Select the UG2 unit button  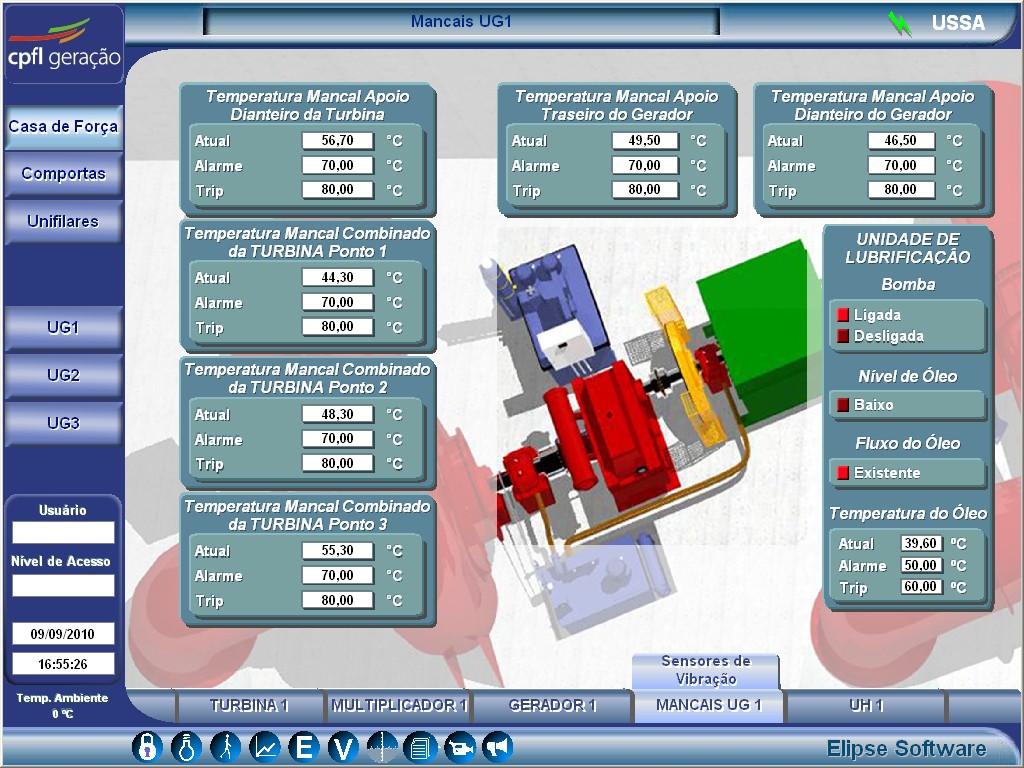point(63,375)
